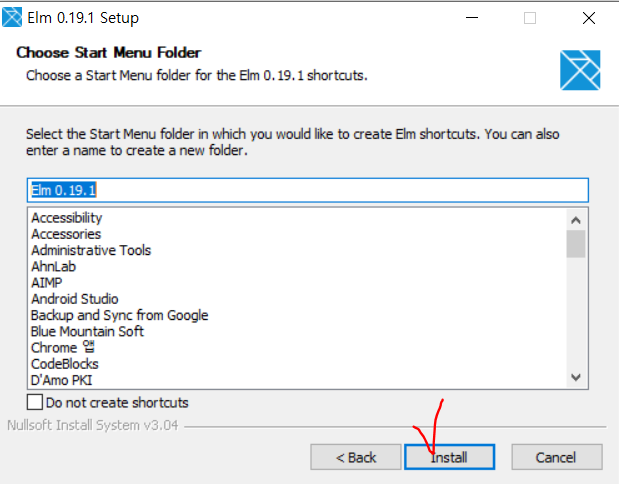Select CodeBlocks folder entry
Viewport: 619px width, 484px height.
pos(66,364)
